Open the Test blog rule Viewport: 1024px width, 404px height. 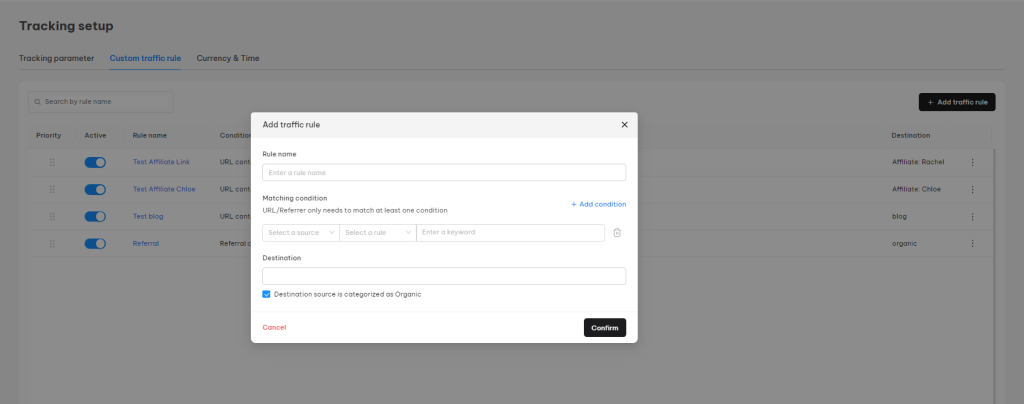148,216
